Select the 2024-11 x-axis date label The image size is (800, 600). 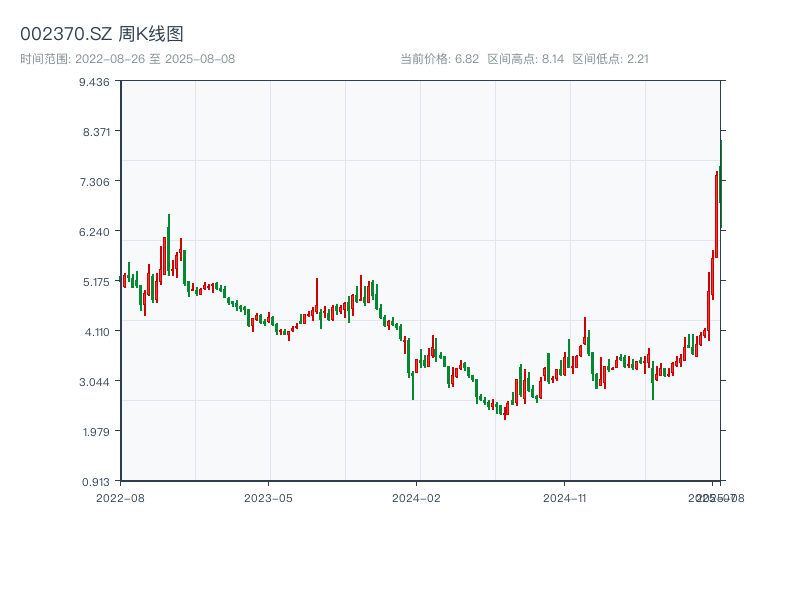(564, 497)
